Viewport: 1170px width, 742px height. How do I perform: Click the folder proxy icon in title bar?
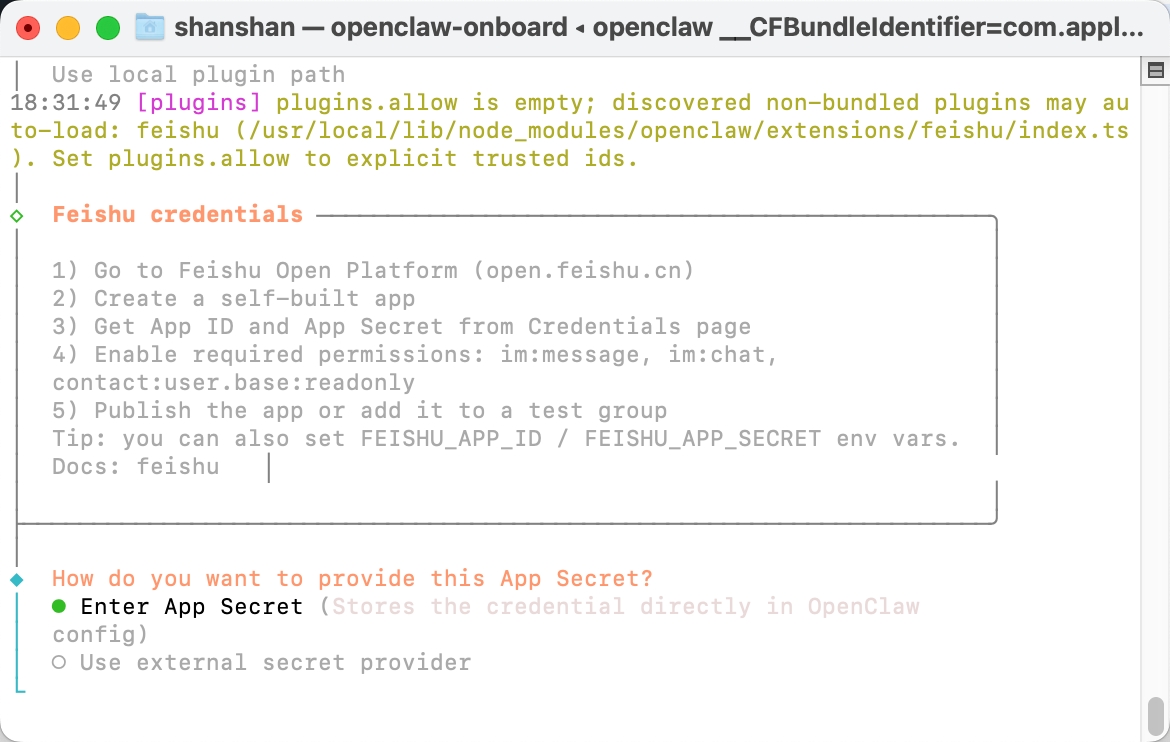(x=150, y=27)
